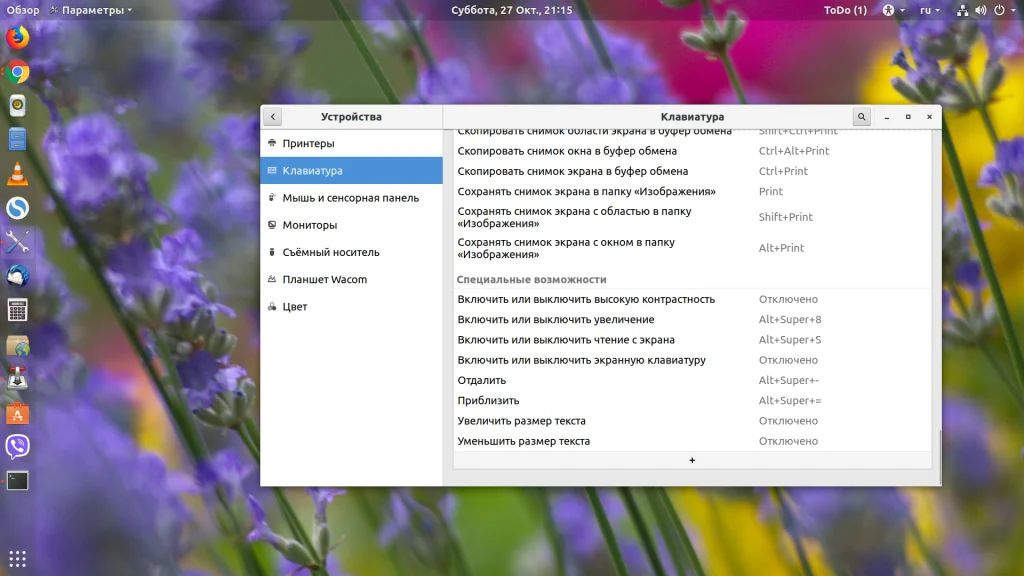Open the ru keyboard layout dropdown
The height and width of the screenshot is (576, 1024).
tap(929, 10)
